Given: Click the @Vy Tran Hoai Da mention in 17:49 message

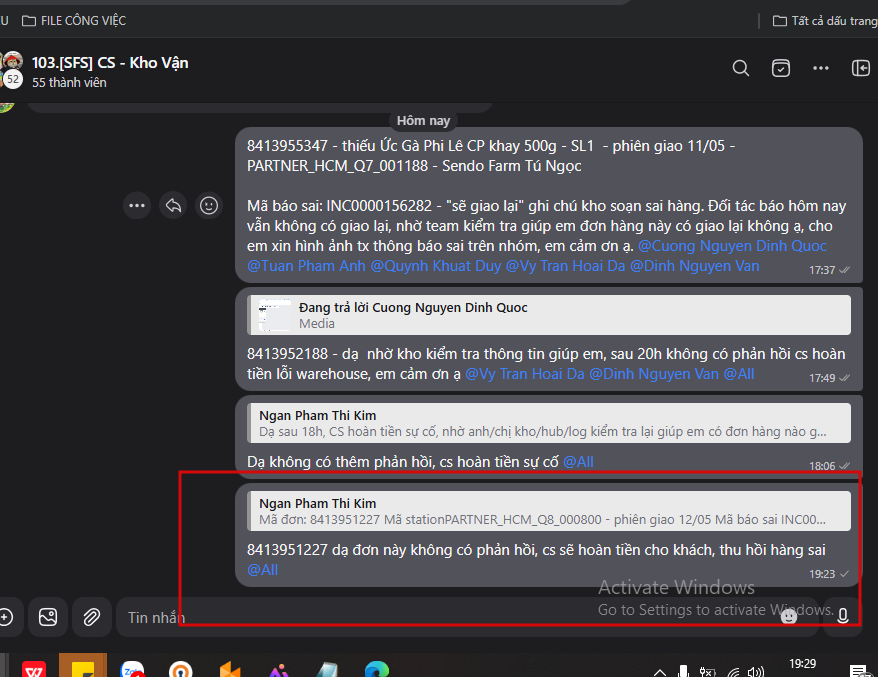Looking at the screenshot, I should point(525,373).
